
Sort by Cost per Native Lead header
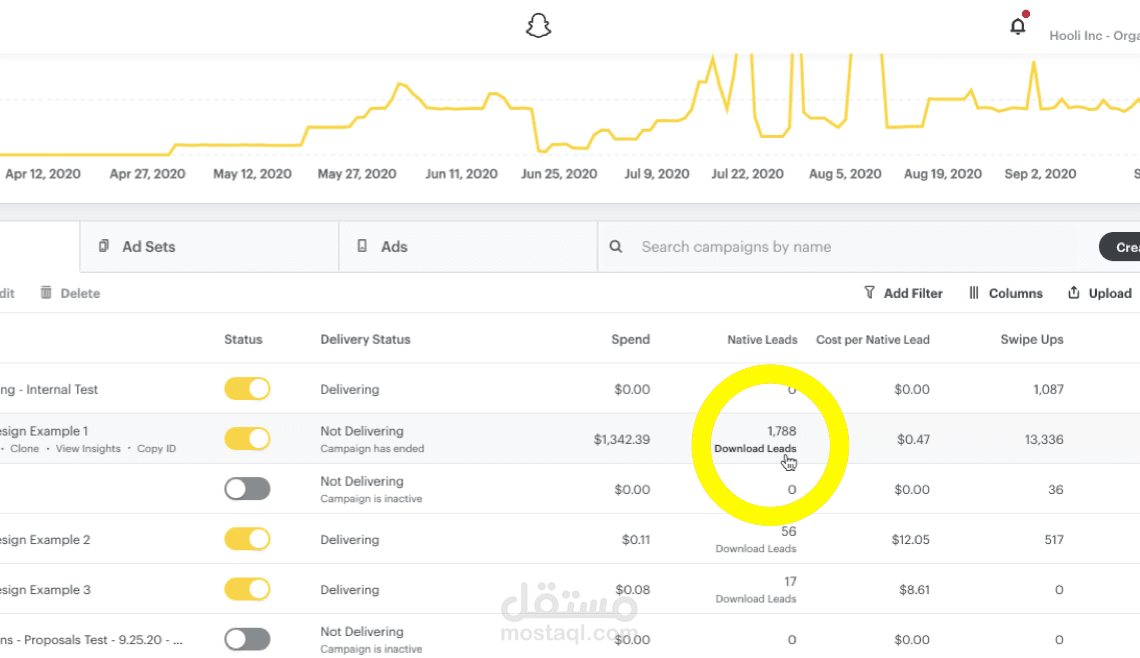click(x=872, y=340)
